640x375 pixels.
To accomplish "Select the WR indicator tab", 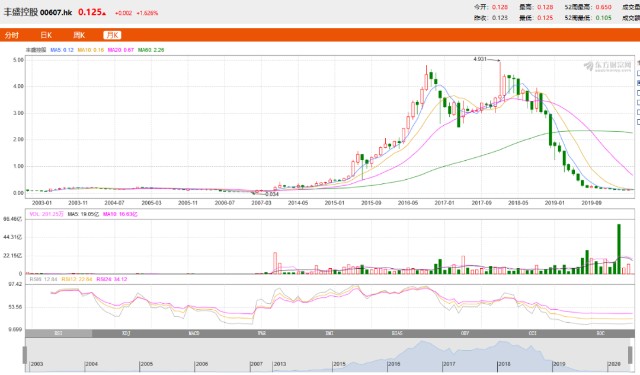I will (262, 333).
